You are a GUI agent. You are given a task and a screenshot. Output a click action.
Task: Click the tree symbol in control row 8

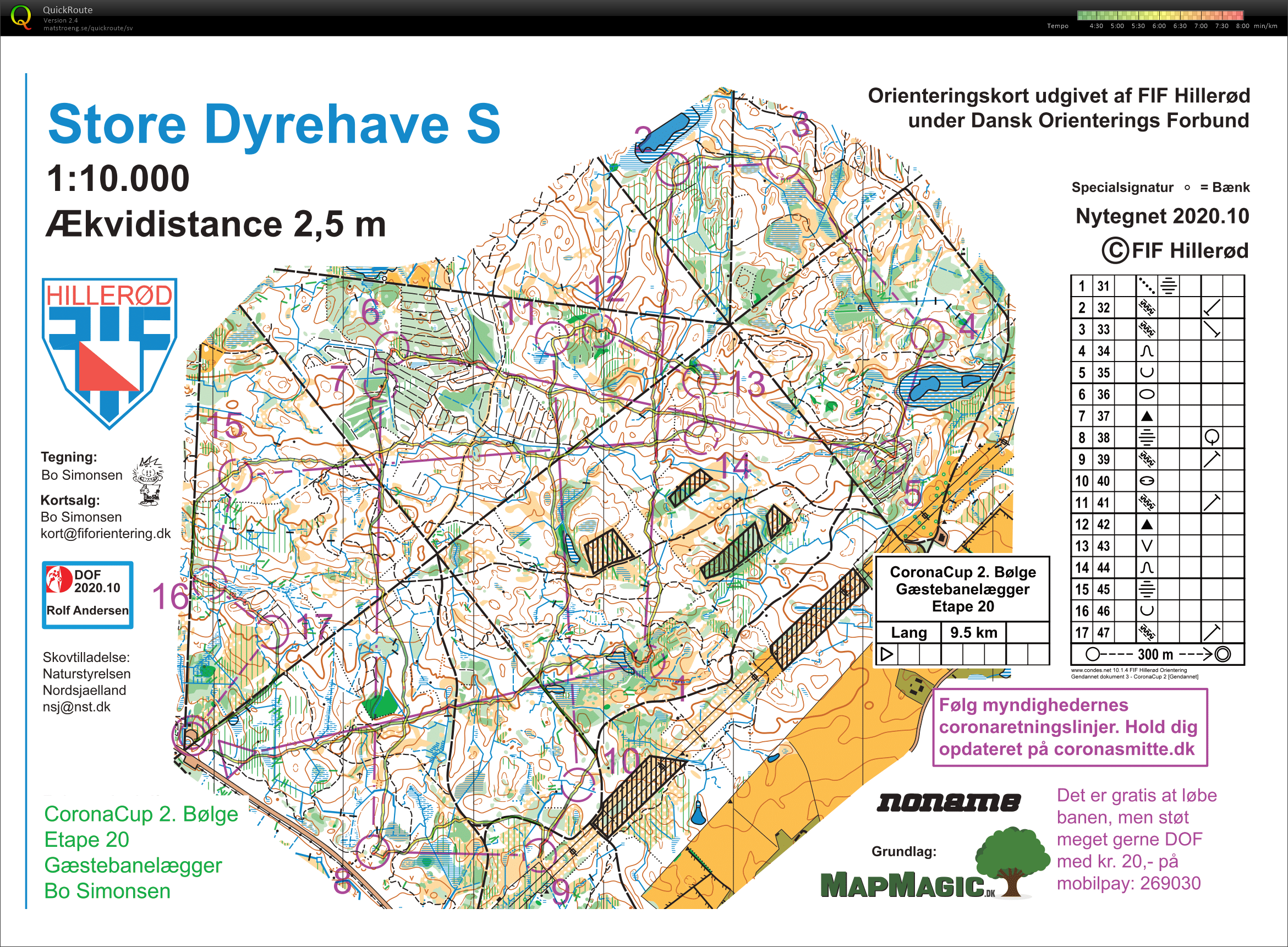coord(1212,438)
